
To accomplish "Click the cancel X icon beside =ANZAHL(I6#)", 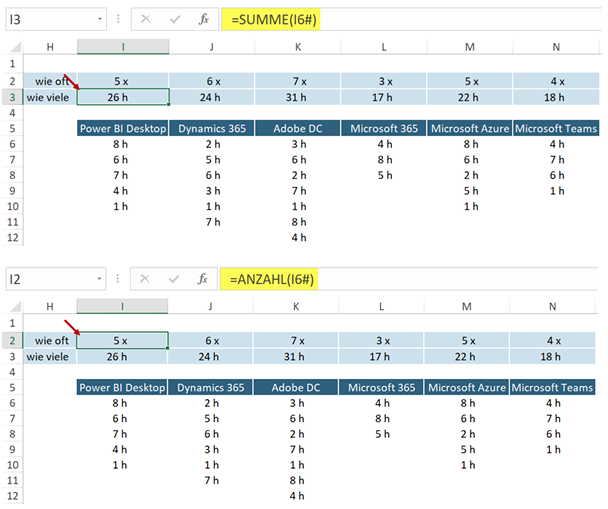I will coord(145,279).
